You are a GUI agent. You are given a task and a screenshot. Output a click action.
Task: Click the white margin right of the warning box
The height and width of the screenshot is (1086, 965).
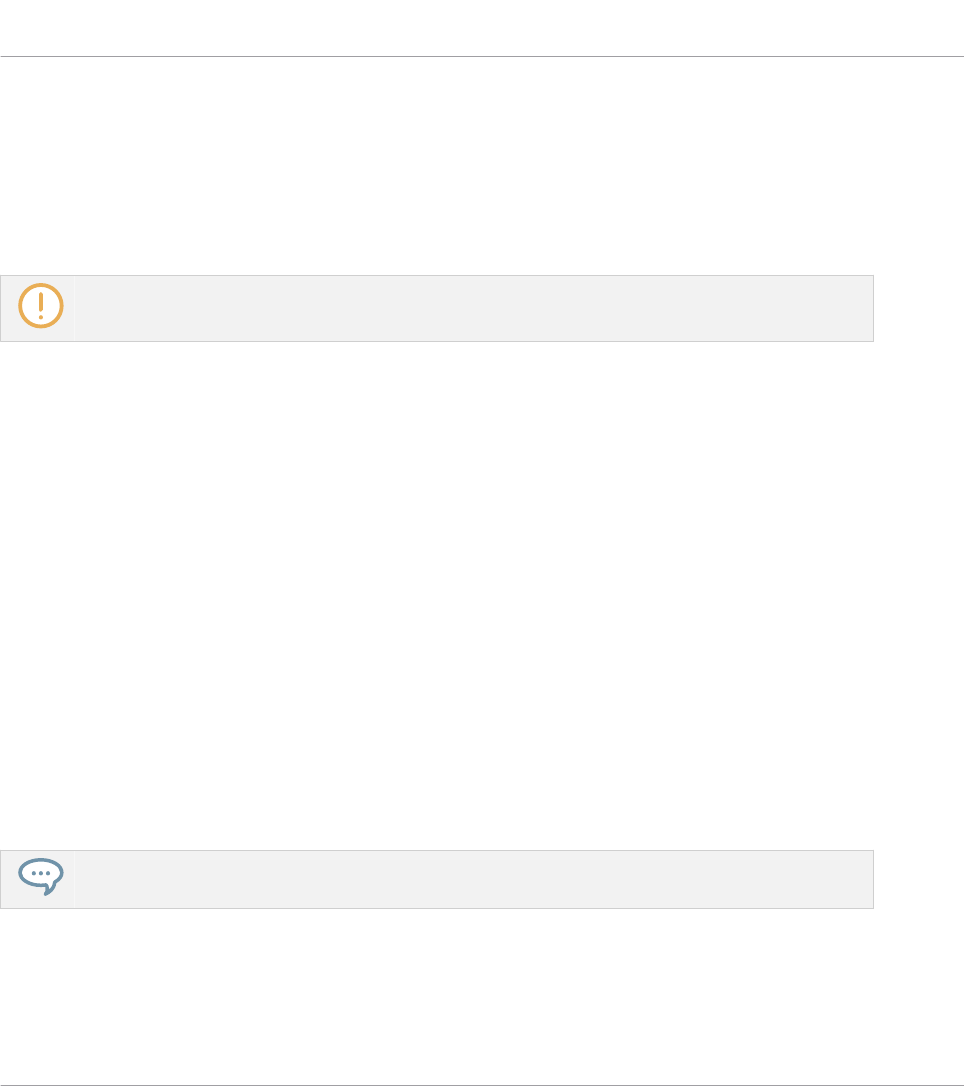(x=919, y=308)
